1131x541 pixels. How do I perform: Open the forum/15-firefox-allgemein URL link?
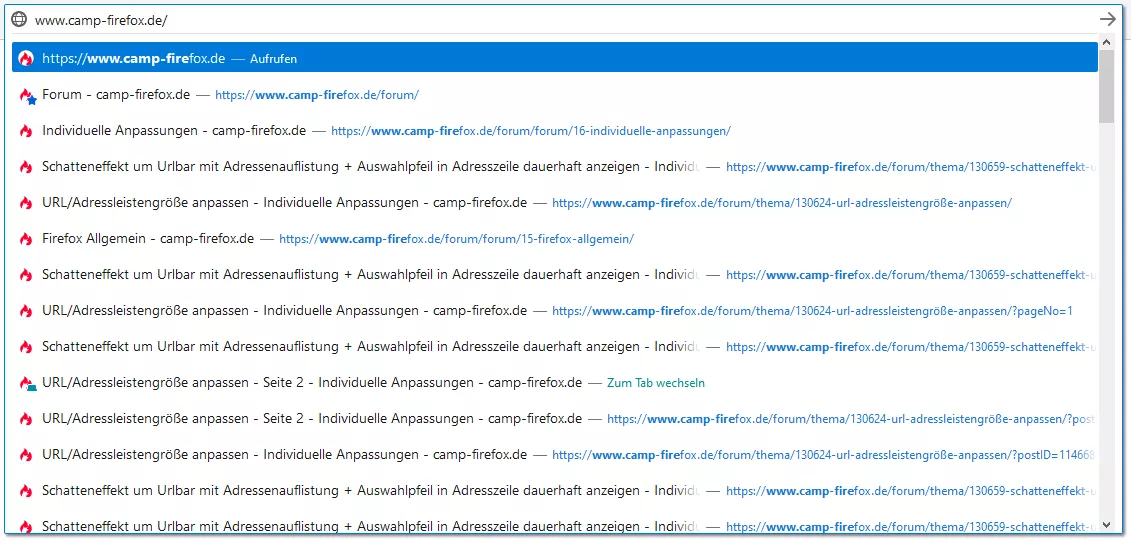click(x=456, y=239)
